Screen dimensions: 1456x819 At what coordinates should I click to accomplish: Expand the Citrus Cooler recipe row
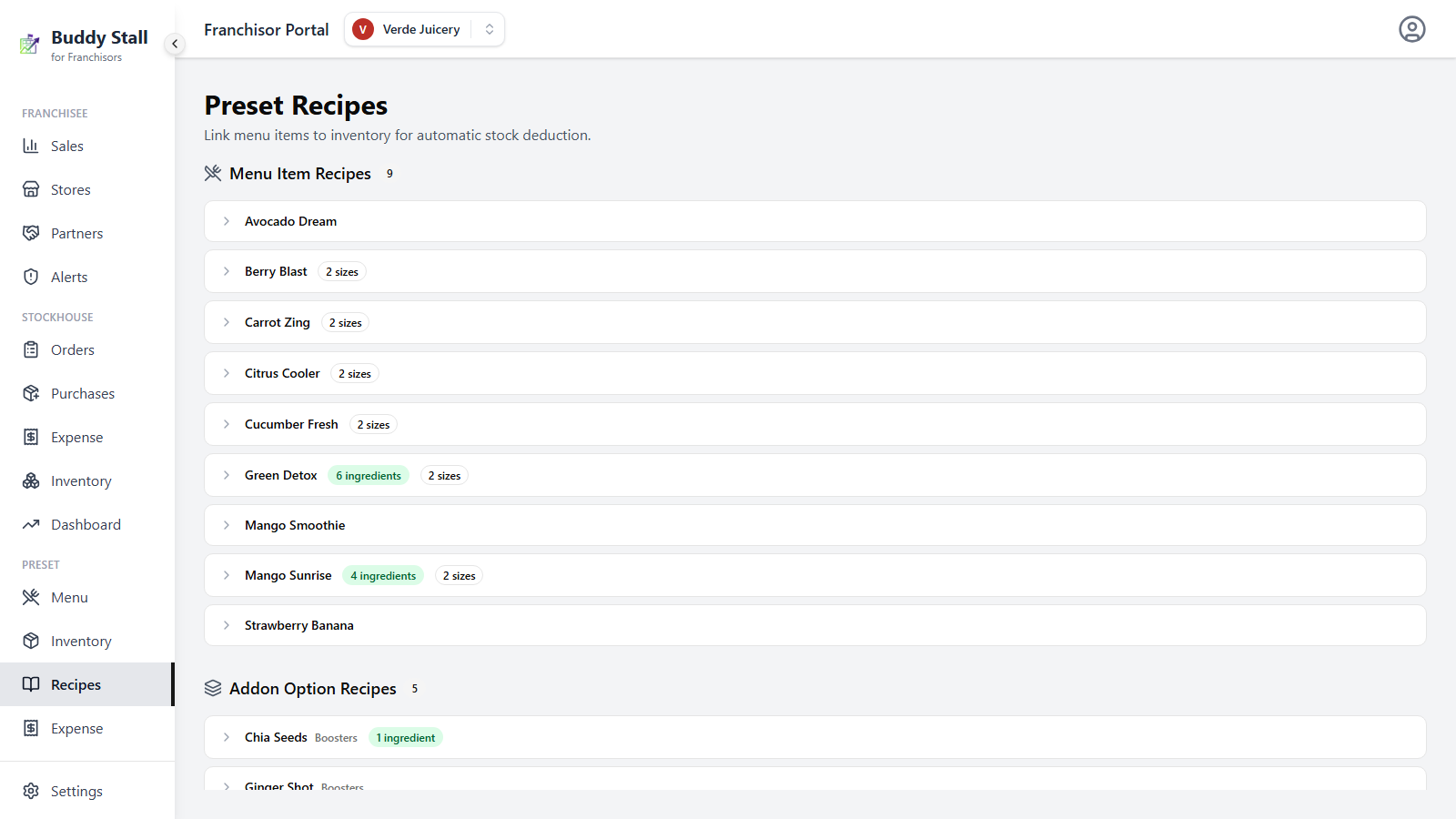coord(814,373)
